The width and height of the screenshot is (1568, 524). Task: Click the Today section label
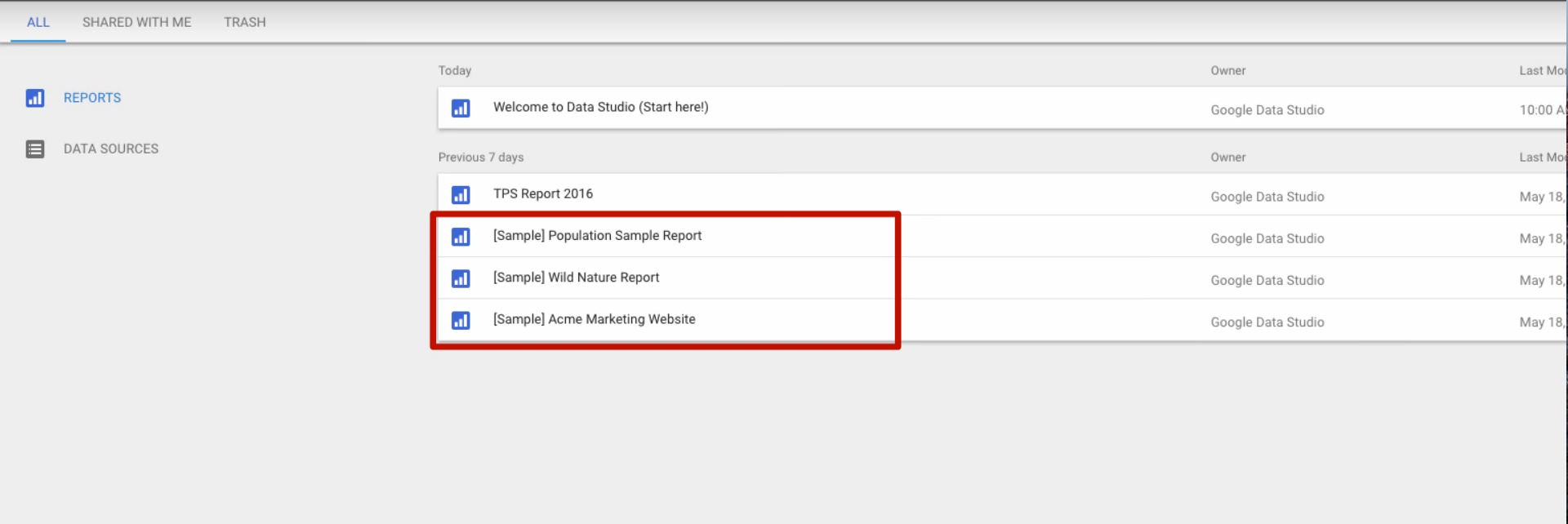455,71
